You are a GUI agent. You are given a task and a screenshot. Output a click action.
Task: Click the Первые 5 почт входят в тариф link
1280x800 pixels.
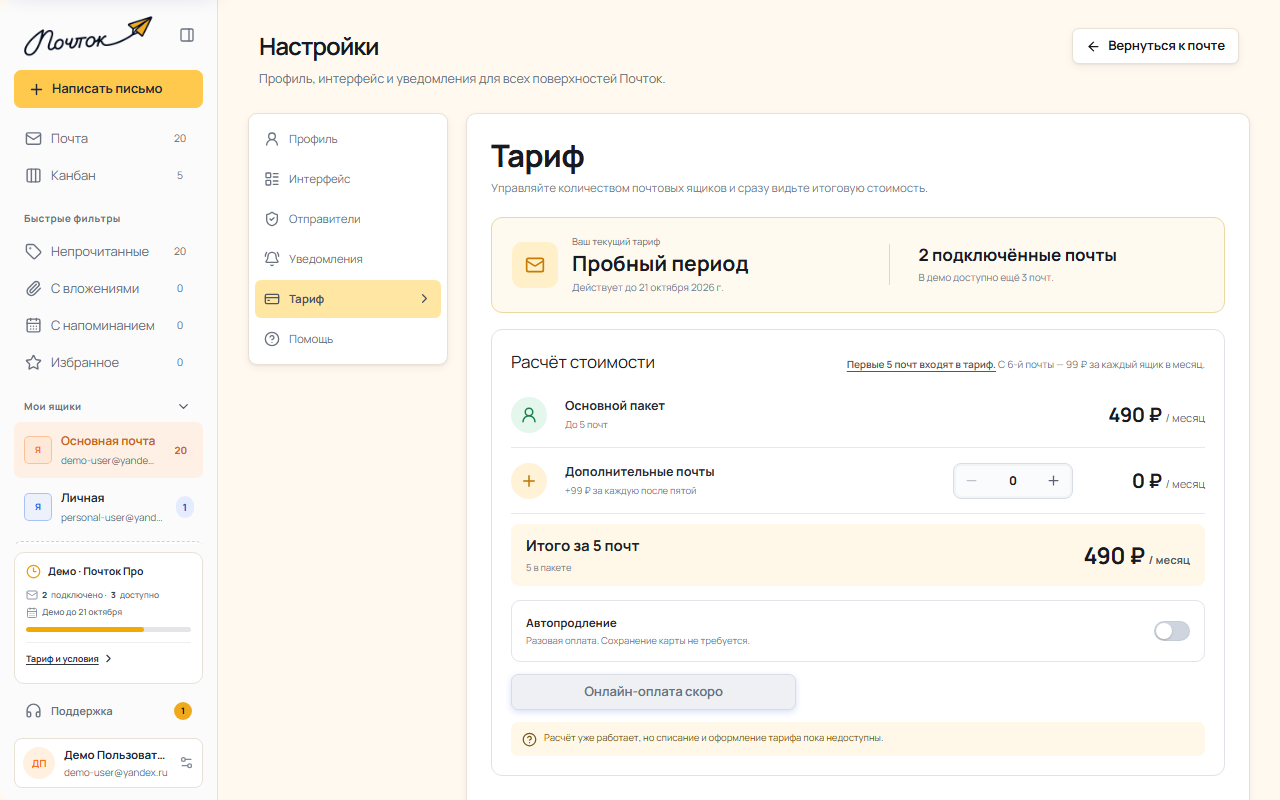[921, 365]
